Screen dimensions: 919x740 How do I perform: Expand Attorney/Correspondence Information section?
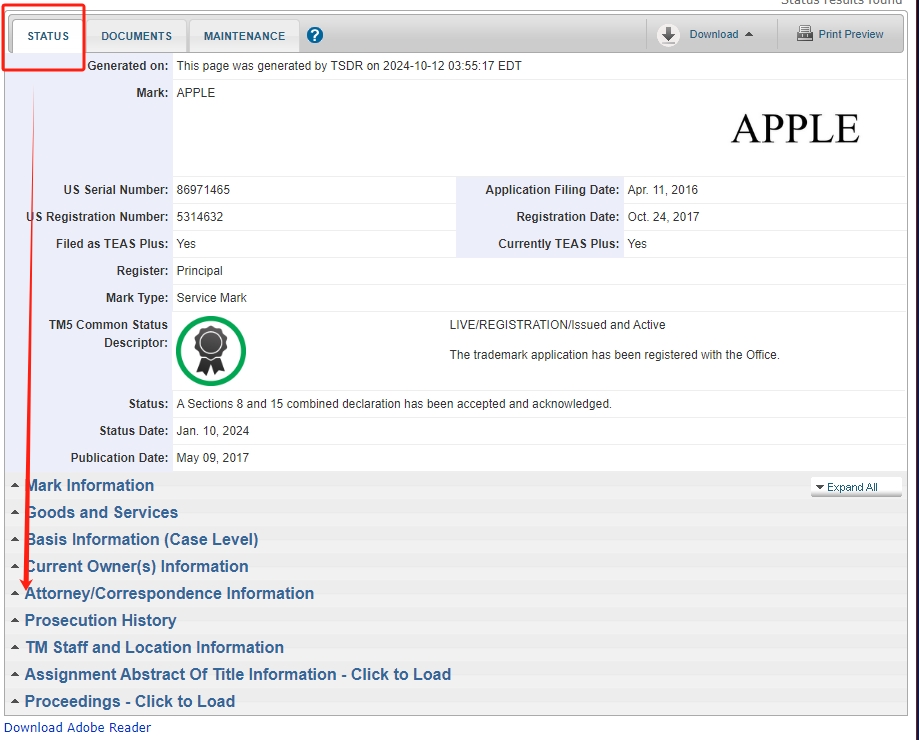pyautogui.click(x=169, y=593)
